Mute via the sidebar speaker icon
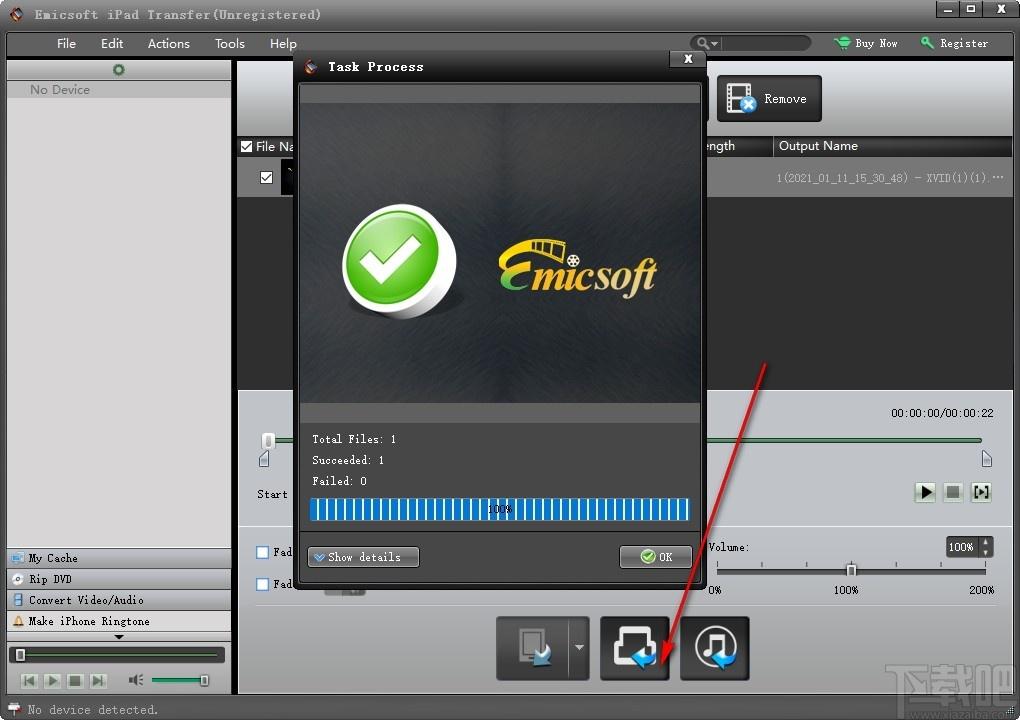Screen dimensions: 1020x720 click(135, 680)
